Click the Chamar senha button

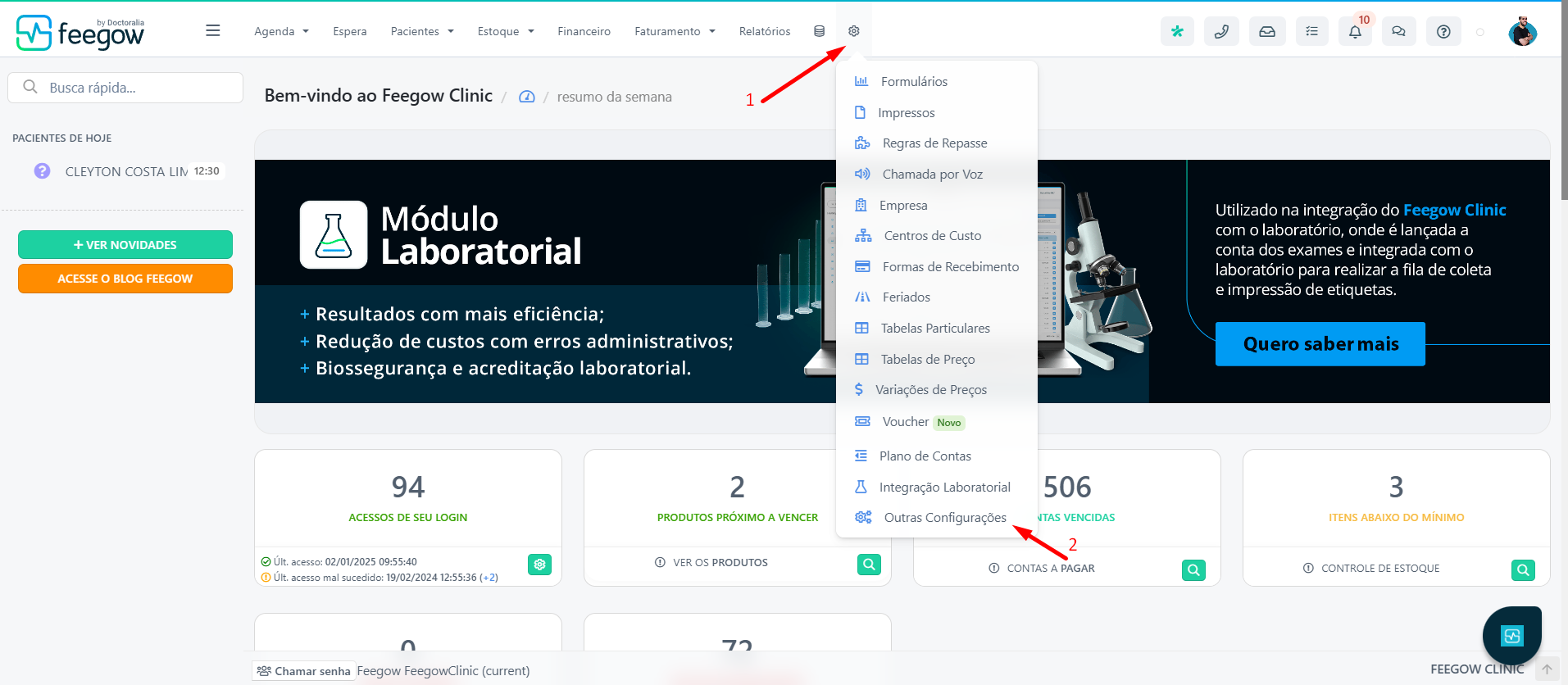304,671
